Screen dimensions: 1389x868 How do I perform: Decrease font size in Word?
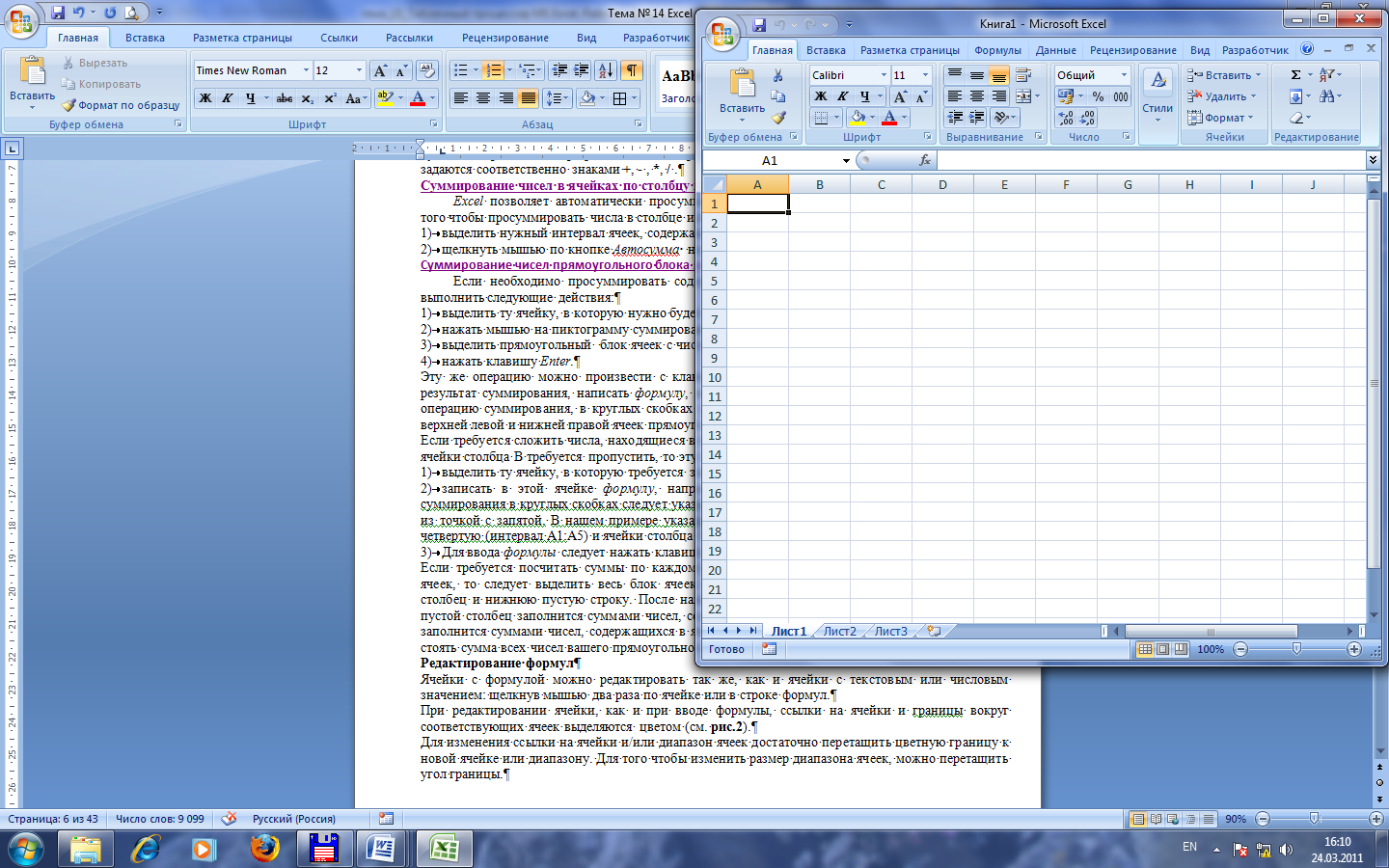click(401, 70)
